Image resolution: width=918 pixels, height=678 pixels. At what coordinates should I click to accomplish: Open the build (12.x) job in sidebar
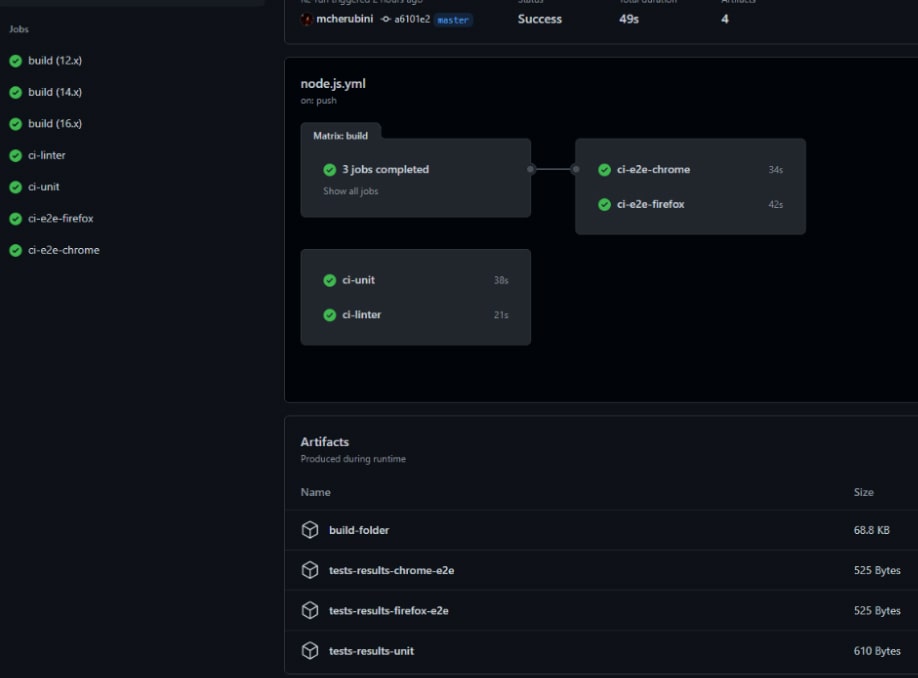(x=55, y=61)
